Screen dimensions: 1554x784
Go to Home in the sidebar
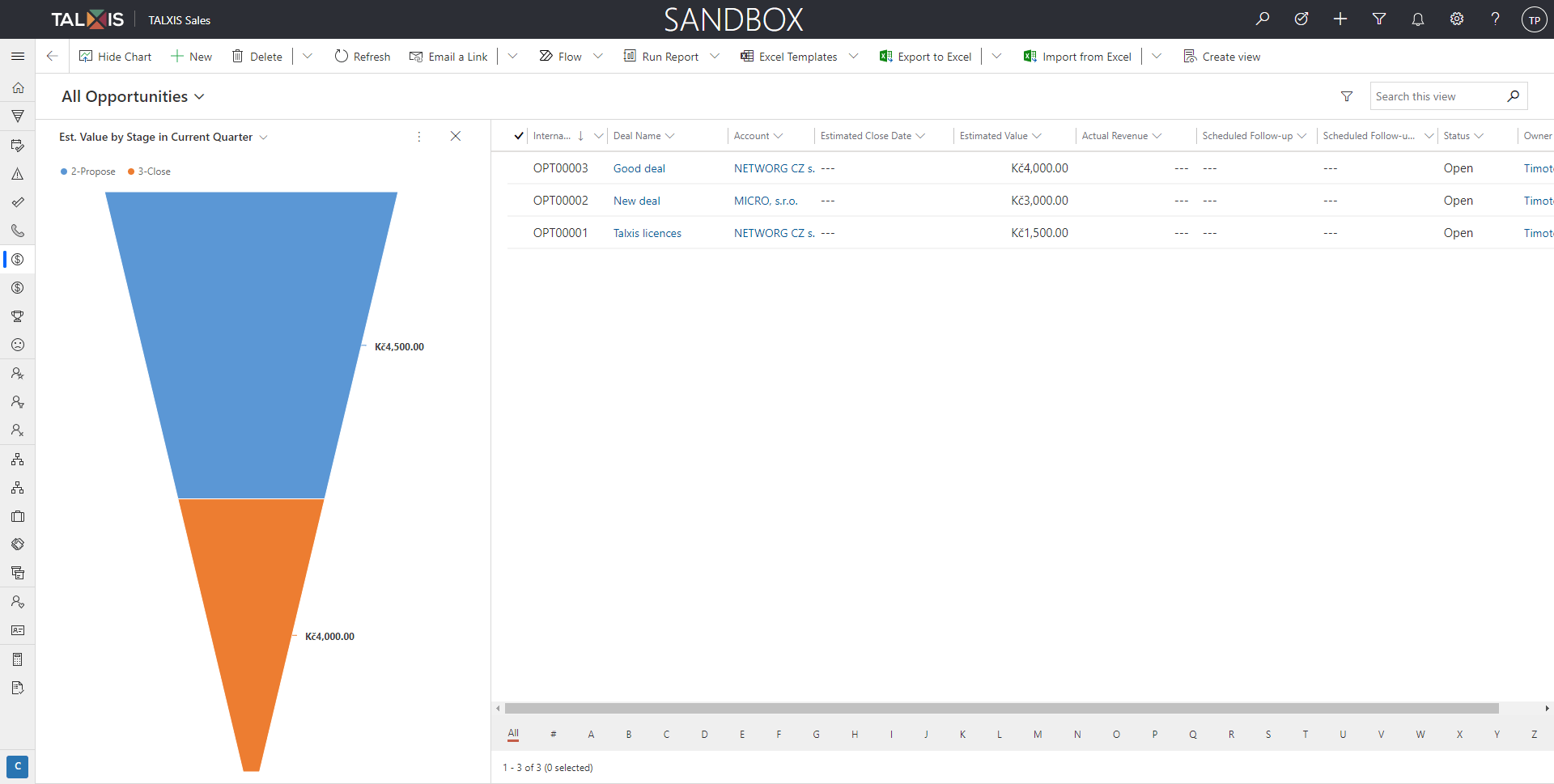(18, 87)
